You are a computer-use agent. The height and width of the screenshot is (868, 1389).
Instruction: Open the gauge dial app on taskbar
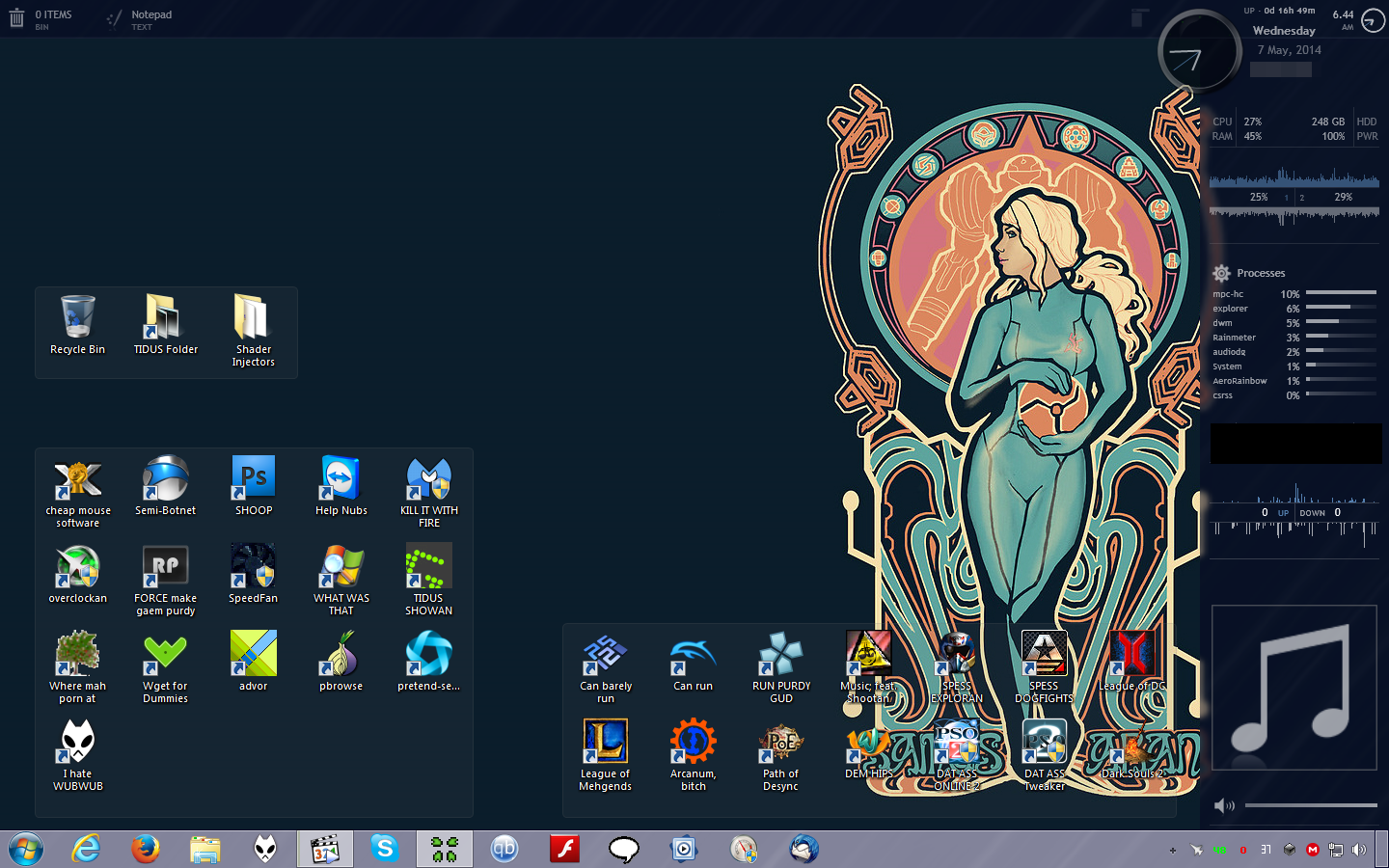[744, 849]
